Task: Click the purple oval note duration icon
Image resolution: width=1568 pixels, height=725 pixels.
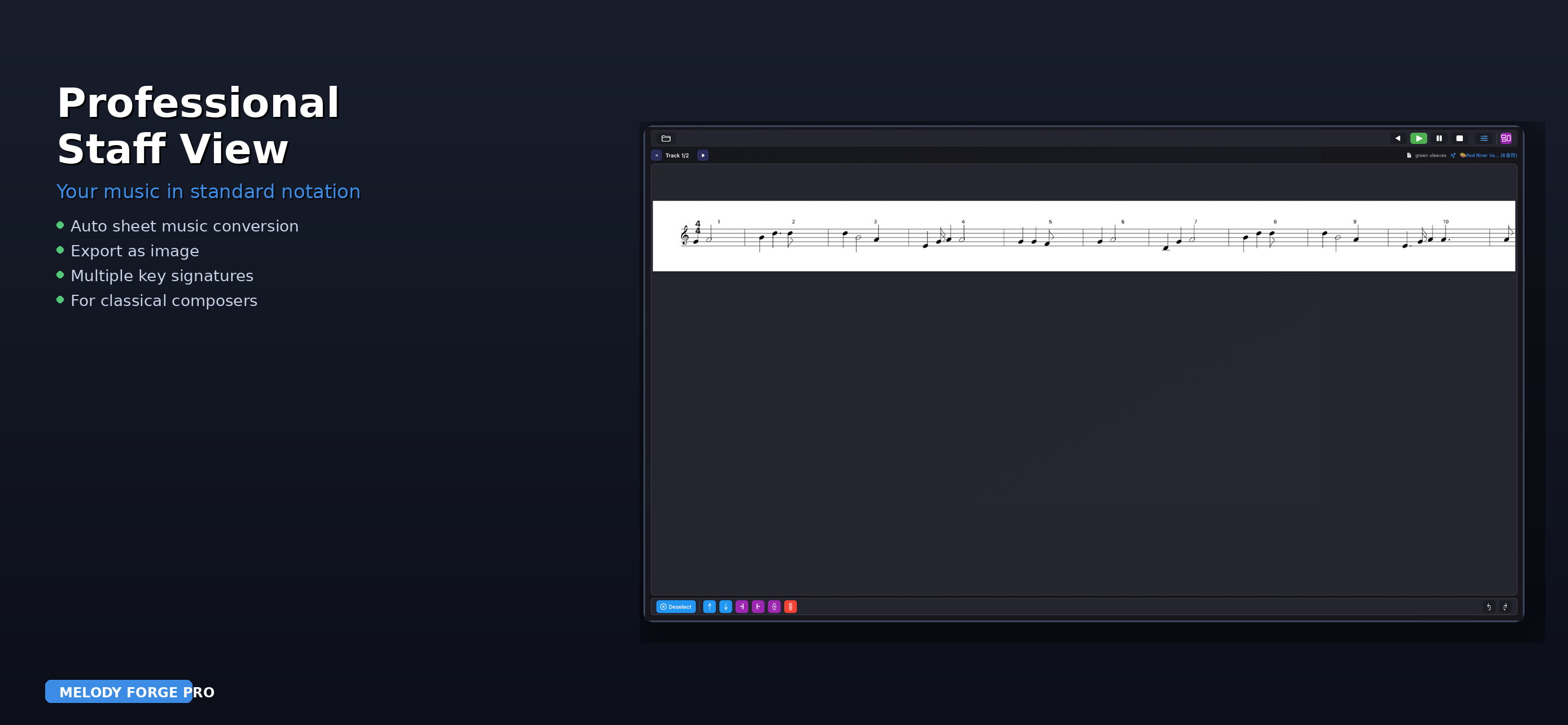Action: pyautogui.click(x=774, y=606)
